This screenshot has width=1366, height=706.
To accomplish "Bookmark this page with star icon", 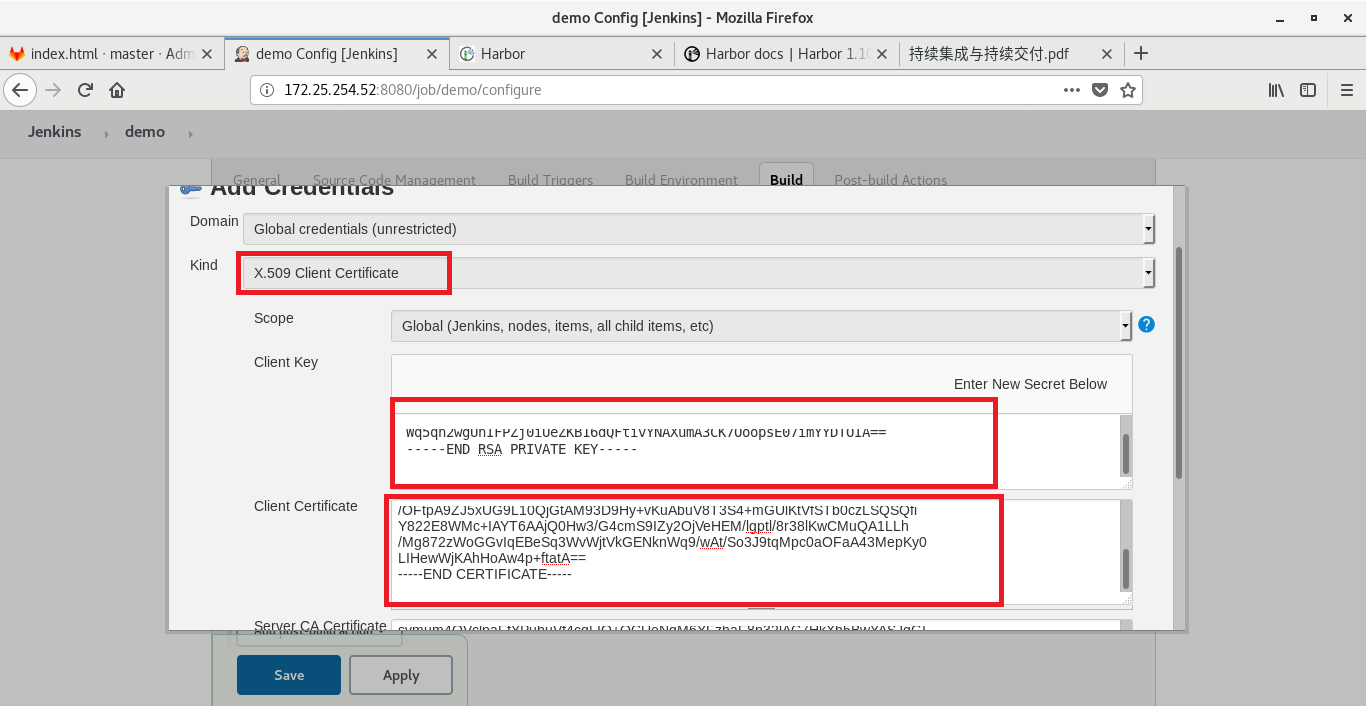I will [x=1128, y=90].
